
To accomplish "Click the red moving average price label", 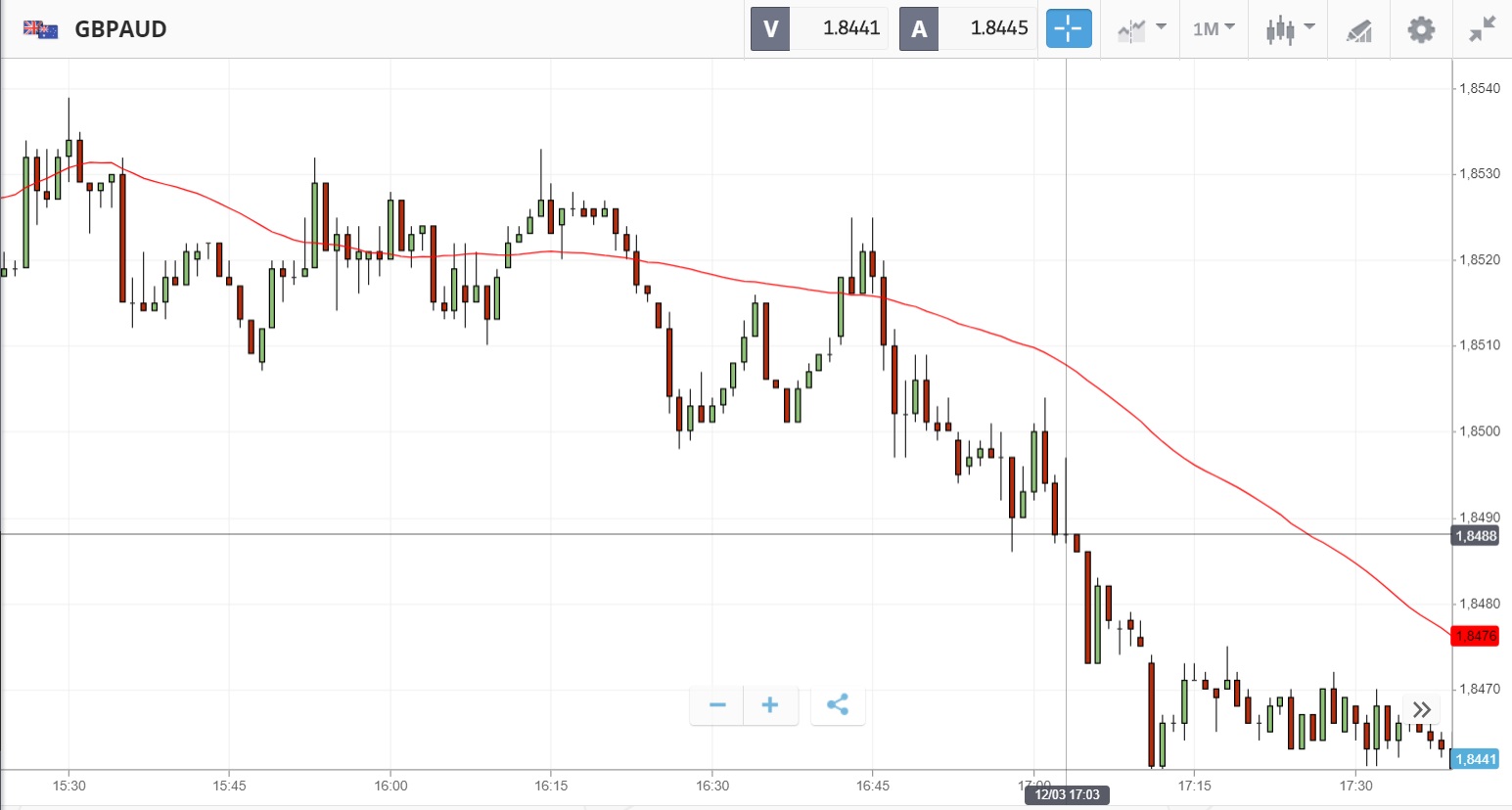I will point(1476,636).
